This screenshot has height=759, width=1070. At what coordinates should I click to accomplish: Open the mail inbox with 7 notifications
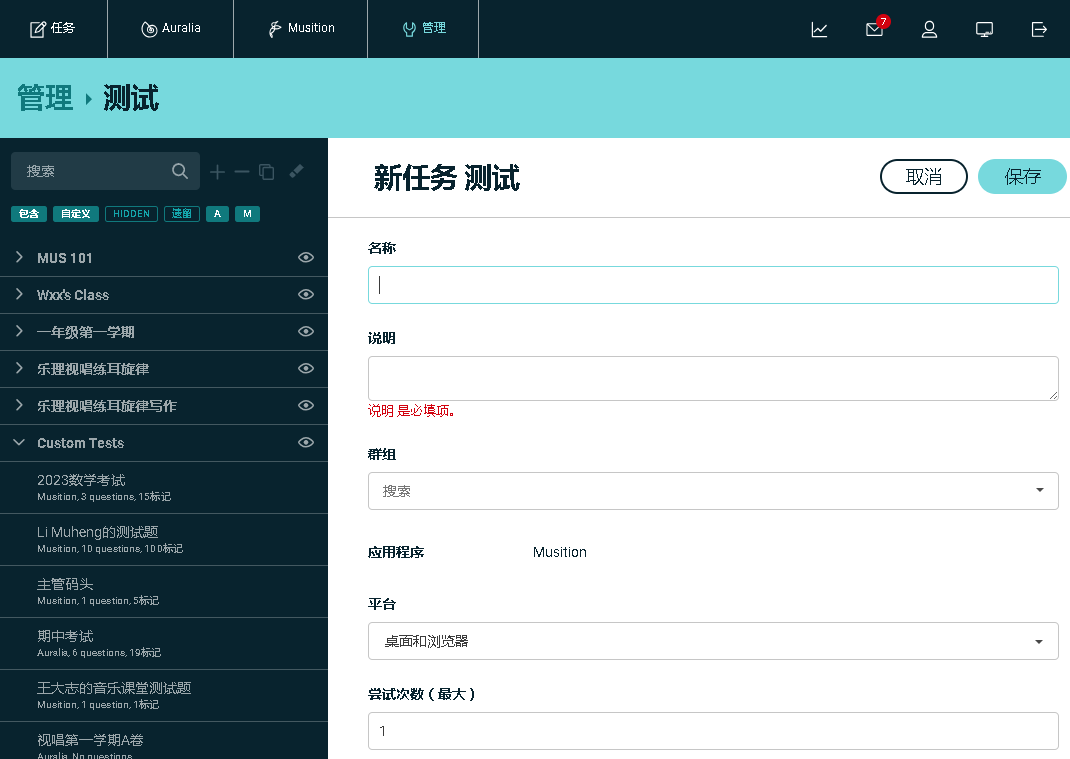(x=875, y=29)
